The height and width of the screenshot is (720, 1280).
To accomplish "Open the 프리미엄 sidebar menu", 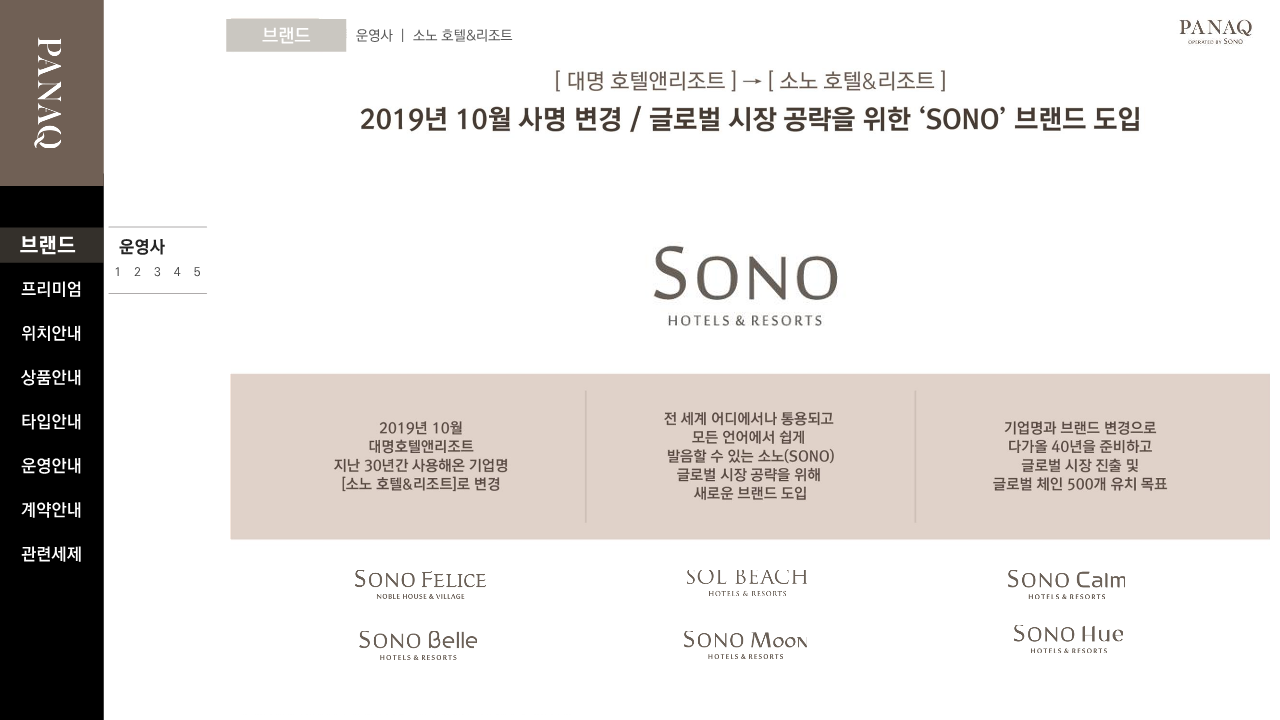I will point(51,289).
